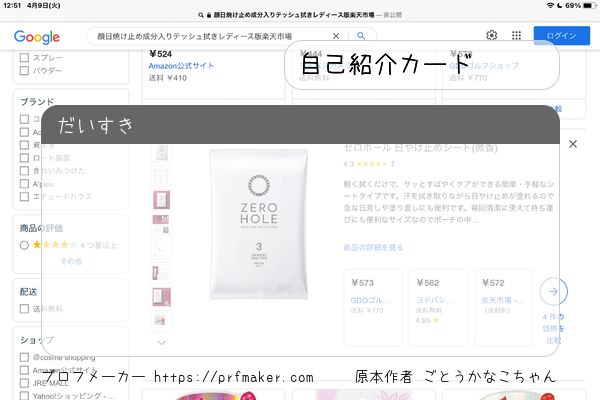
Task: Open the ¥573 GDOゴル... offer
Action: tap(373, 307)
